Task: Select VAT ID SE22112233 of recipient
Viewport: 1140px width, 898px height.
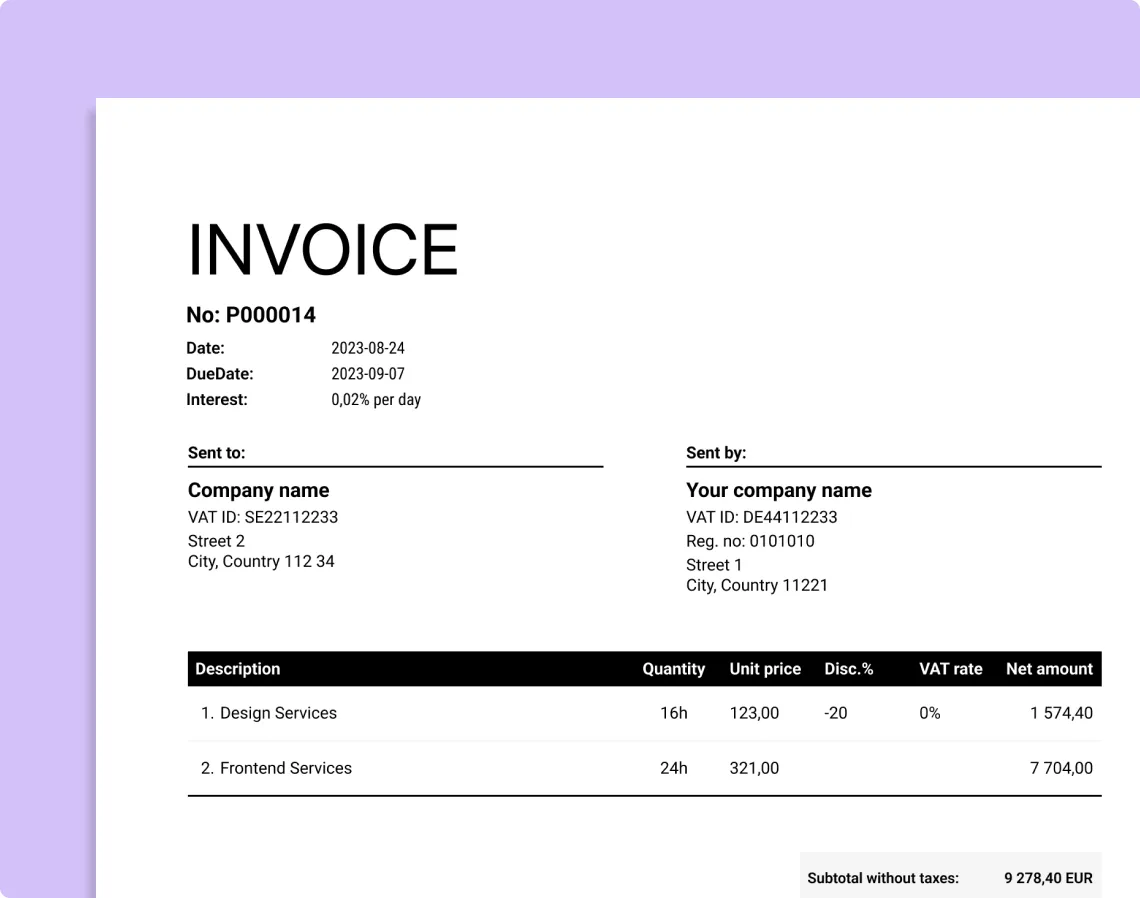Action: coord(262,517)
